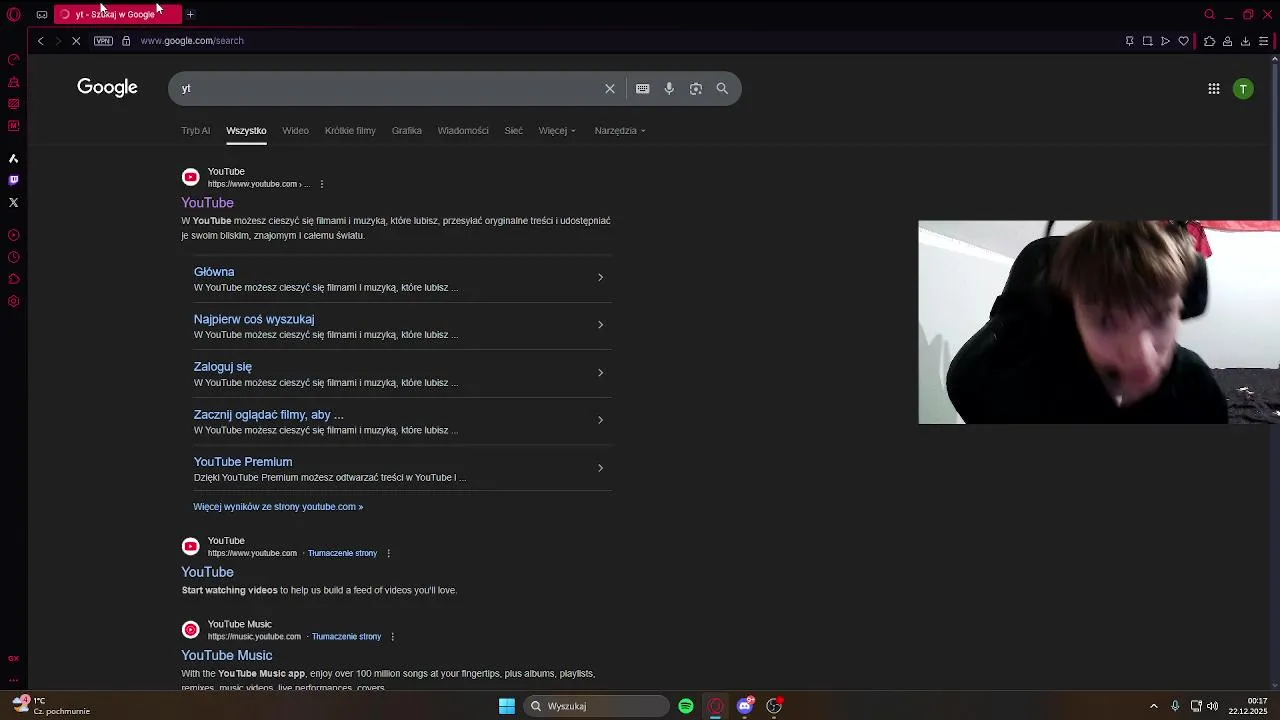Image resolution: width=1280 pixels, height=720 pixels.
Task: Open sidebar settings gear
Action: (x=13, y=301)
